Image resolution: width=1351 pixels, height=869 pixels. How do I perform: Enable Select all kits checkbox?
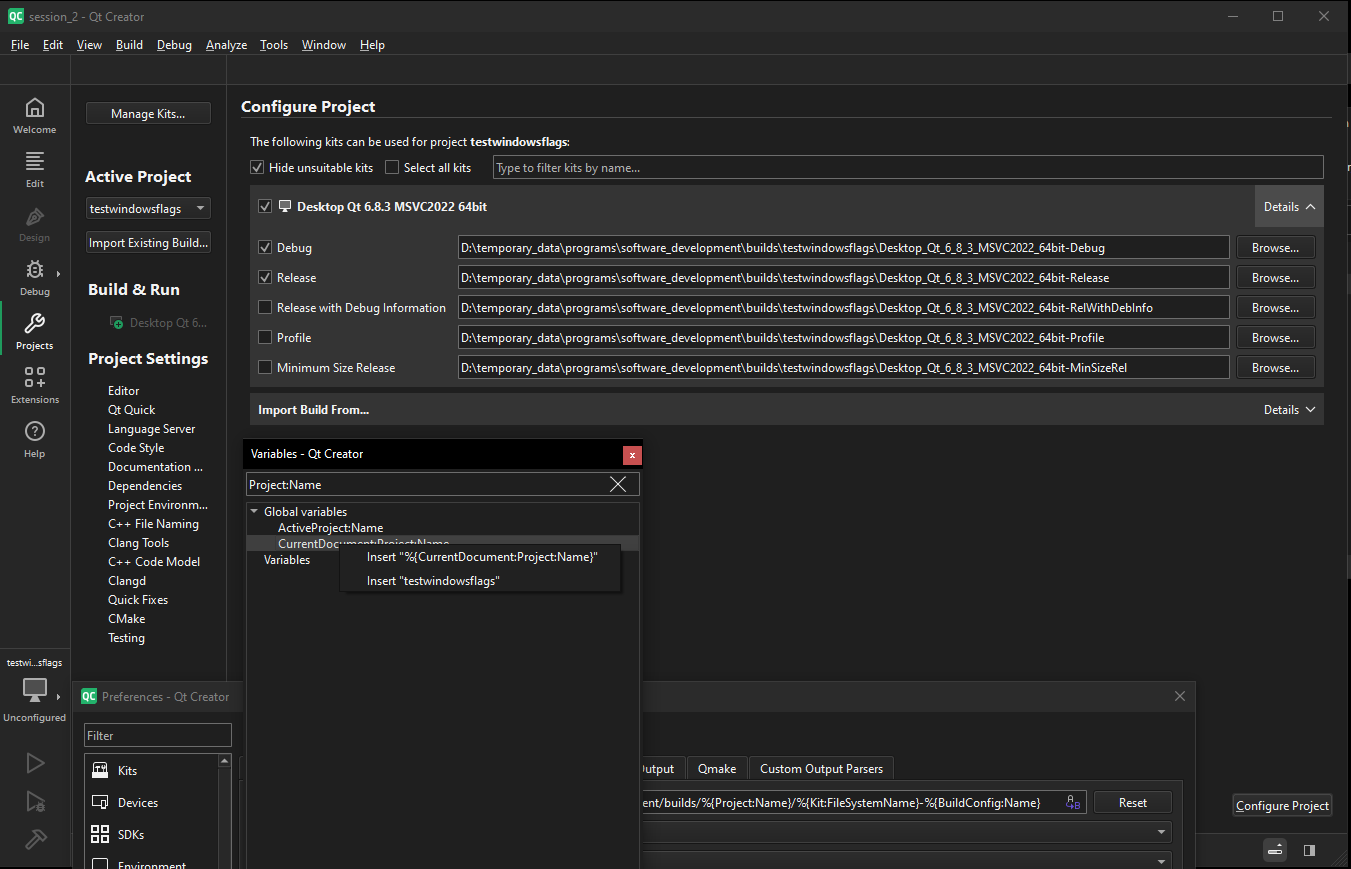392,168
